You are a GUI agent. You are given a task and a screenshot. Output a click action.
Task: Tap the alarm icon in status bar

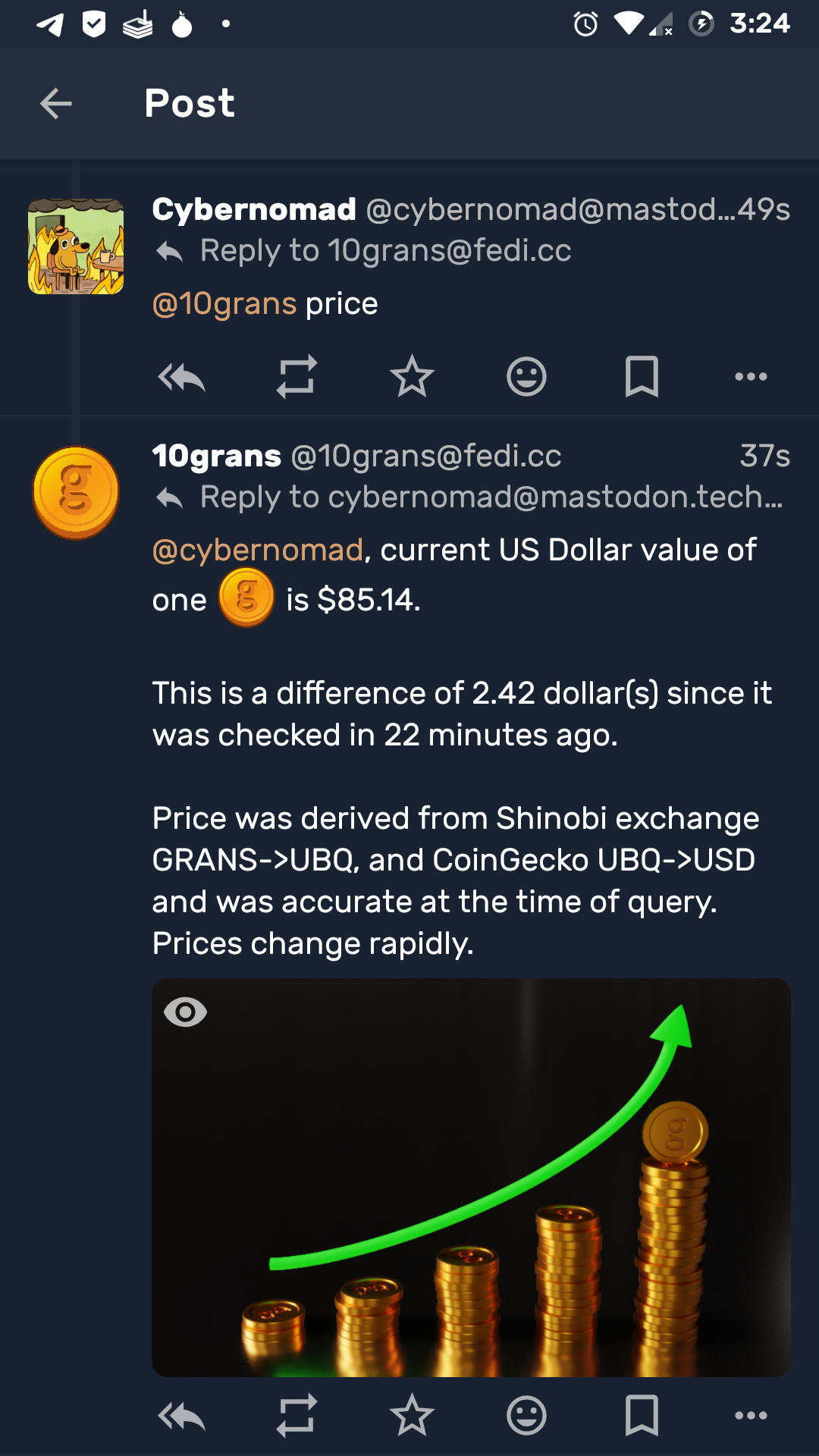[585, 24]
